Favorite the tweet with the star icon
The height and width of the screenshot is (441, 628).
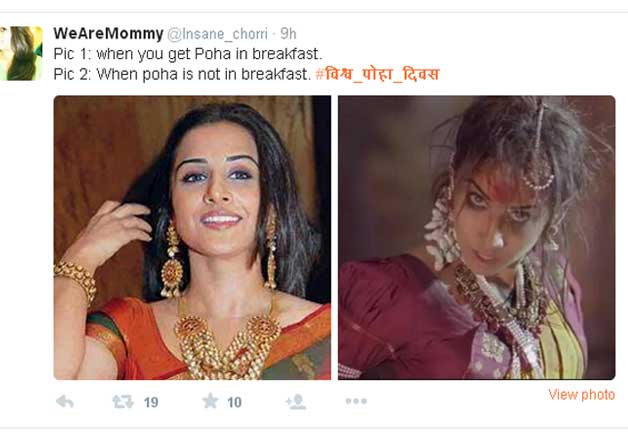pos(210,401)
